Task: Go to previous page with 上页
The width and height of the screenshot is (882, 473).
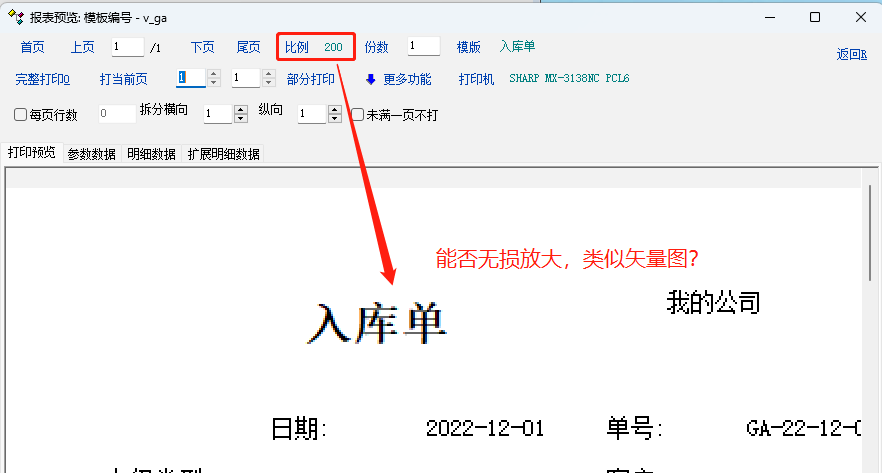Action: coord(82,47)
